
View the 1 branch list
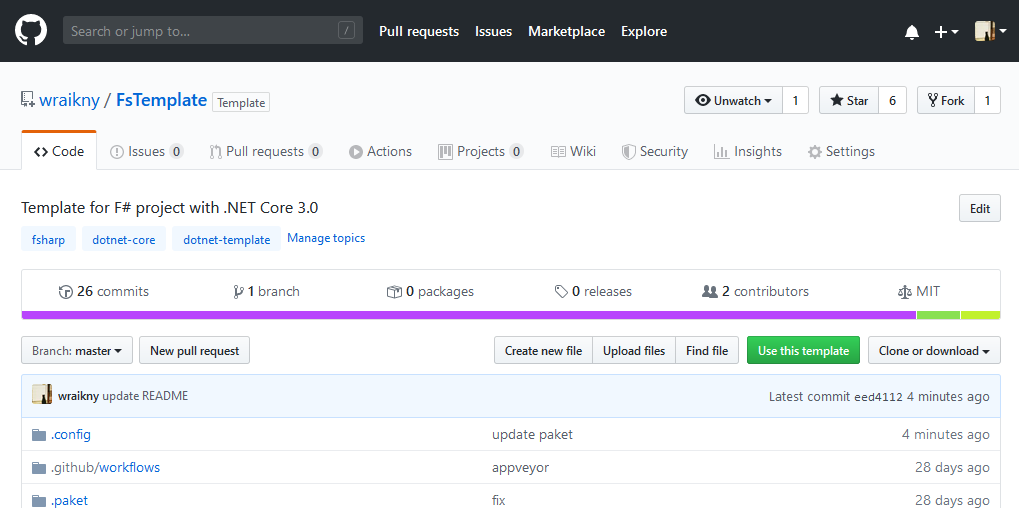(266, 291)
